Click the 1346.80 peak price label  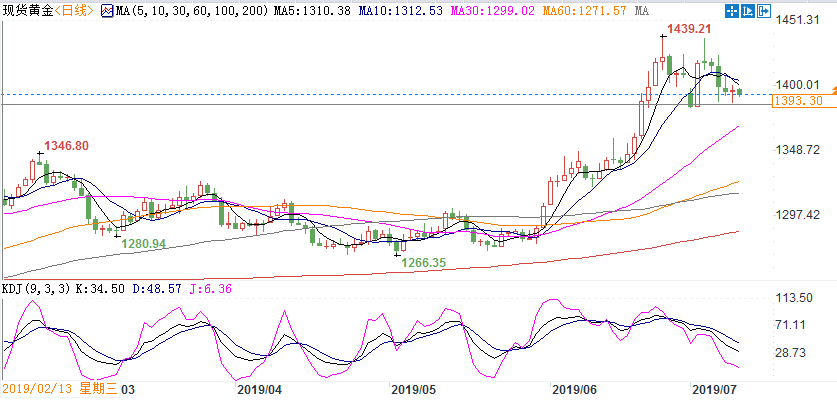click(66, 145)
